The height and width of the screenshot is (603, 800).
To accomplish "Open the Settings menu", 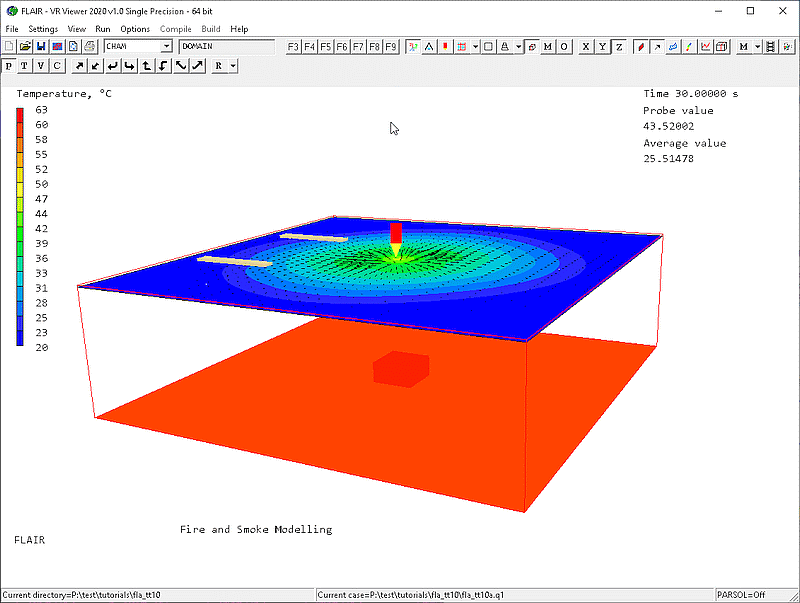I will 43,29.
